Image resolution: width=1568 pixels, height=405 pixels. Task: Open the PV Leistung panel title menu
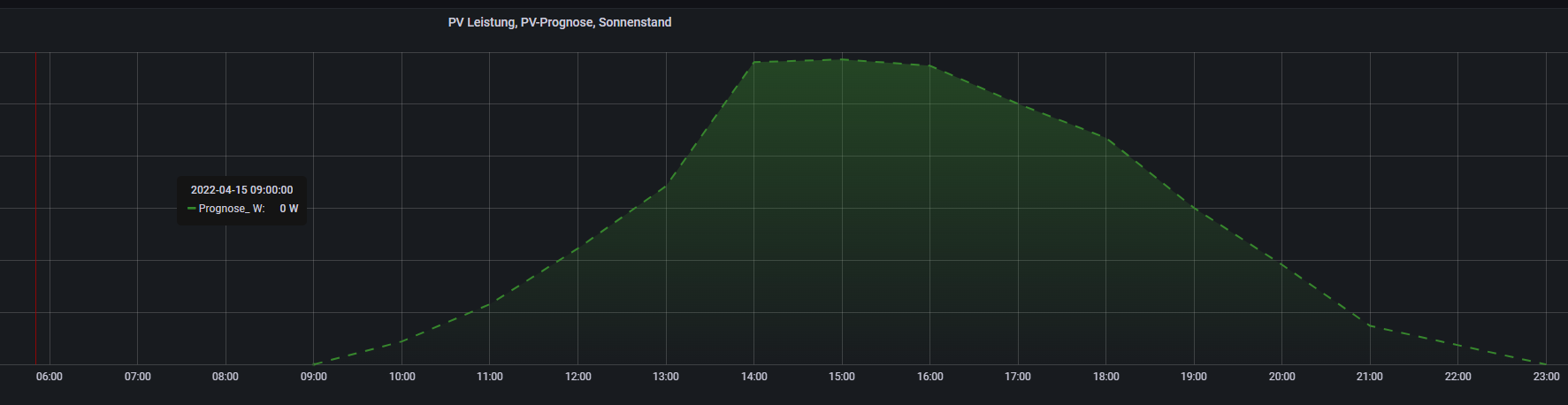(559, 22)
